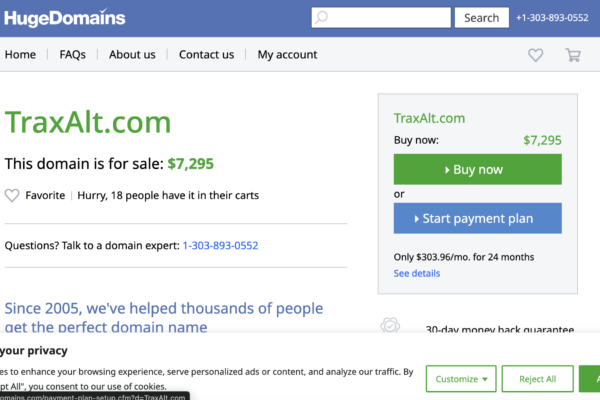Toggle the Favorite heart for TraxAlt.com
600x400 pixels.
pos(12,195)
